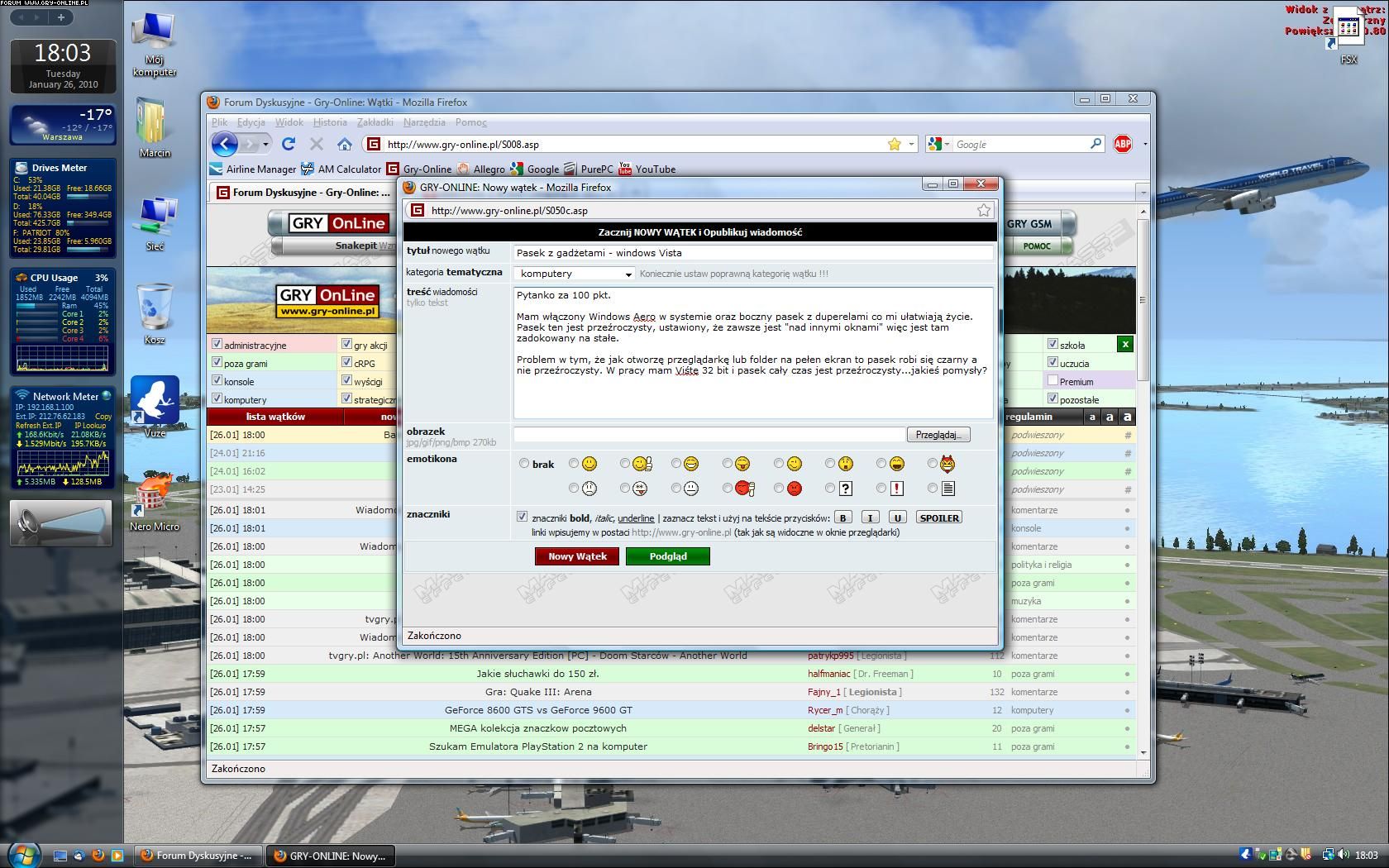Image resolution: width=1389 pixels, height=868 pixels.
Task: Open the Edycja menu
Action: point(251,122)
